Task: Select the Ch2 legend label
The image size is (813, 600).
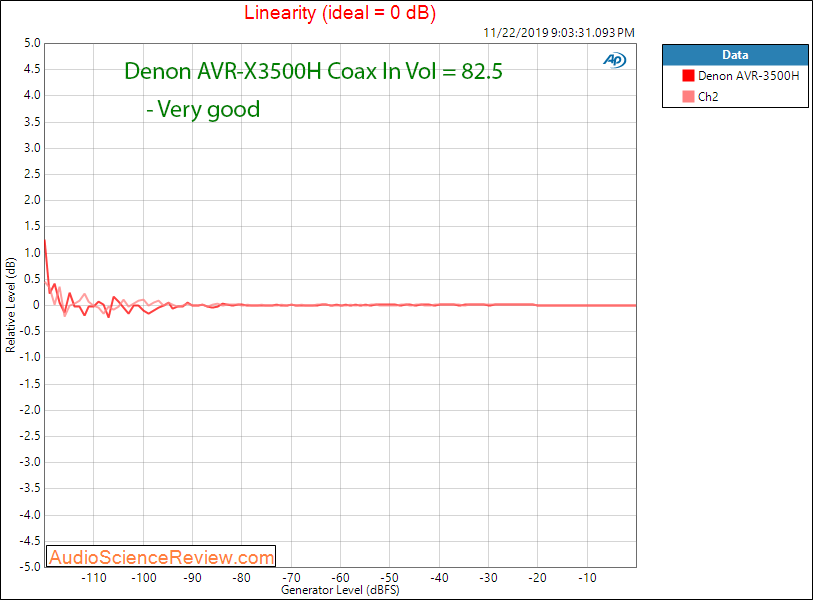Action: (708, 96)
